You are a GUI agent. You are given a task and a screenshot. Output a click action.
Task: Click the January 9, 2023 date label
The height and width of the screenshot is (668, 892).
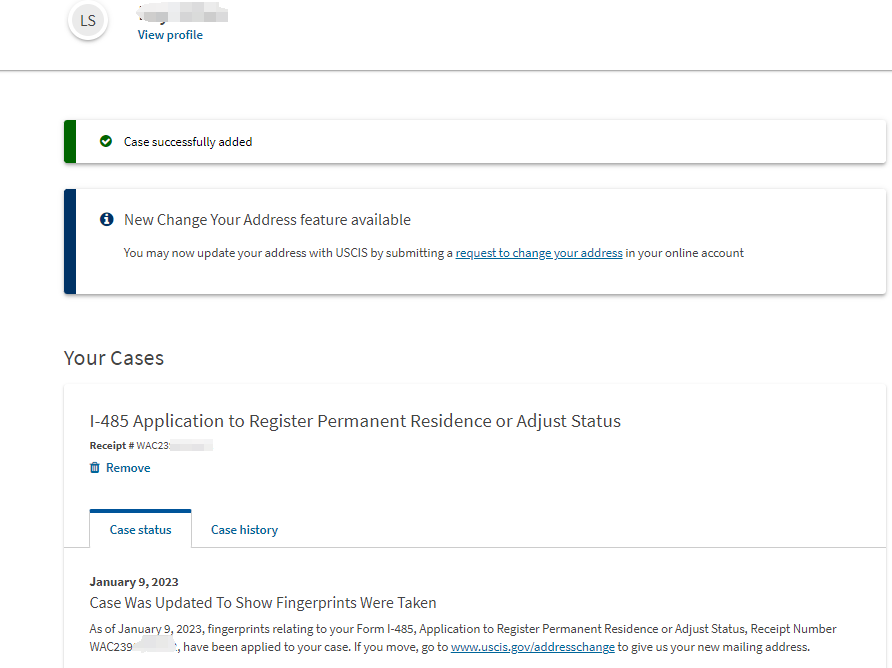pos(134,582)
